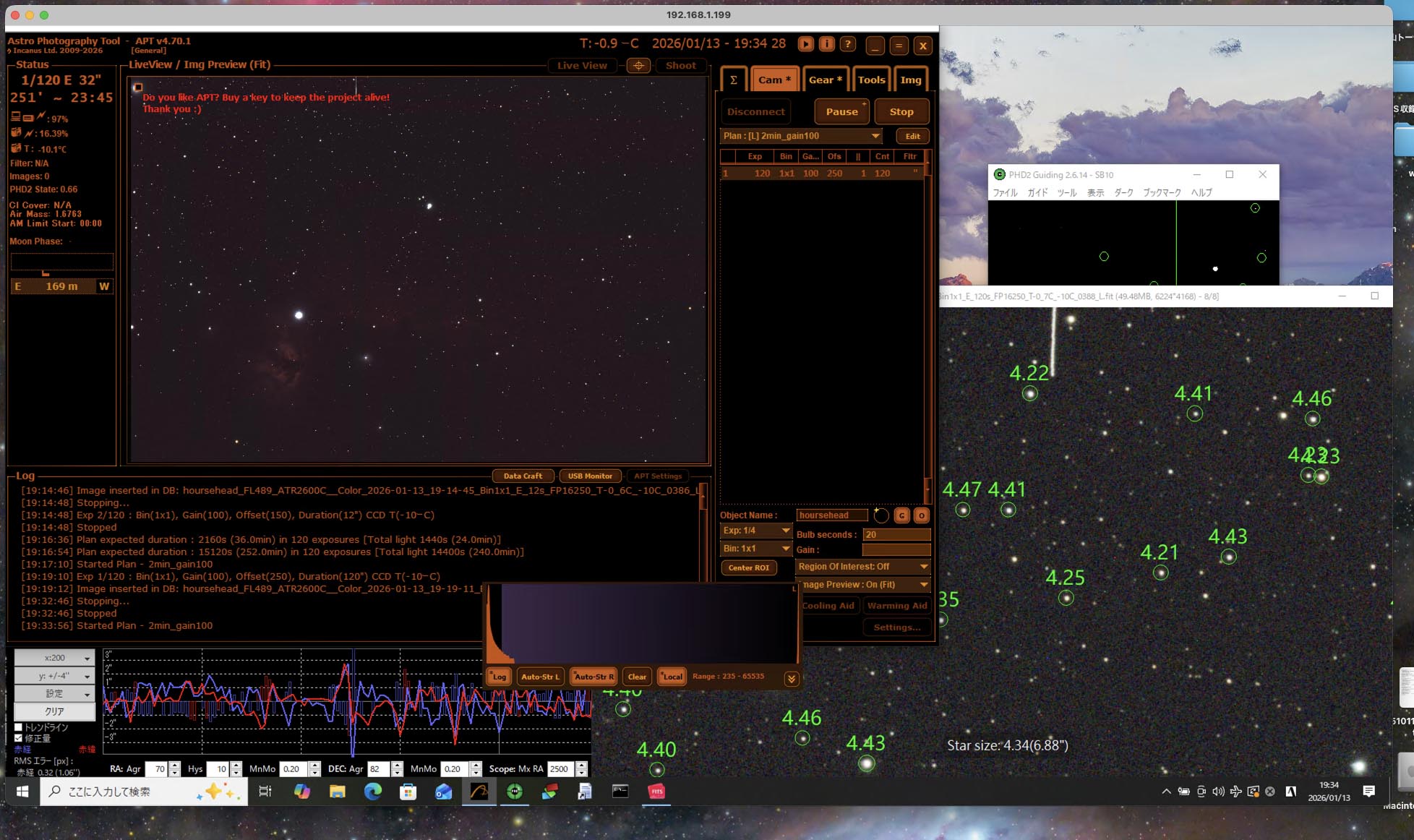Open PHD2 Guiding from Windows taskbar
The image size is (1414, 840).
(514, 792)
